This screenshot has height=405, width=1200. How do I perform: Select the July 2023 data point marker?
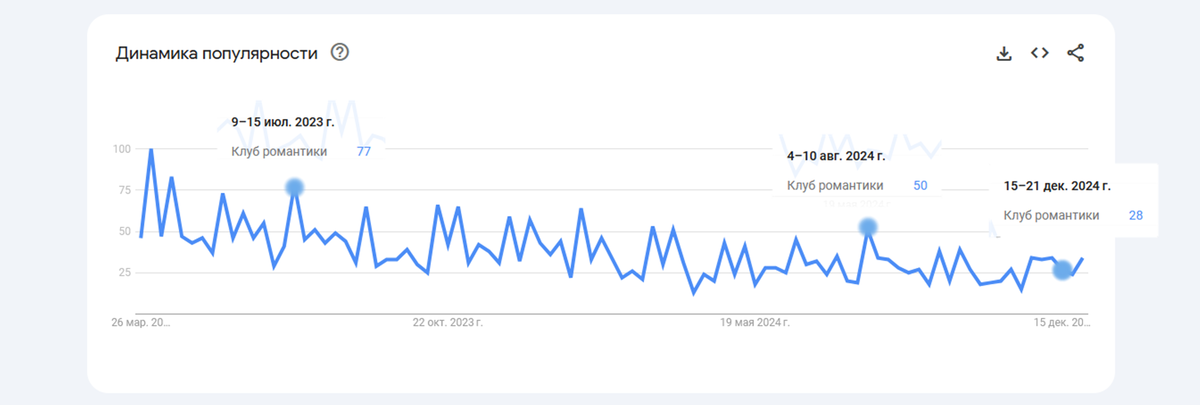click(294, 187)
